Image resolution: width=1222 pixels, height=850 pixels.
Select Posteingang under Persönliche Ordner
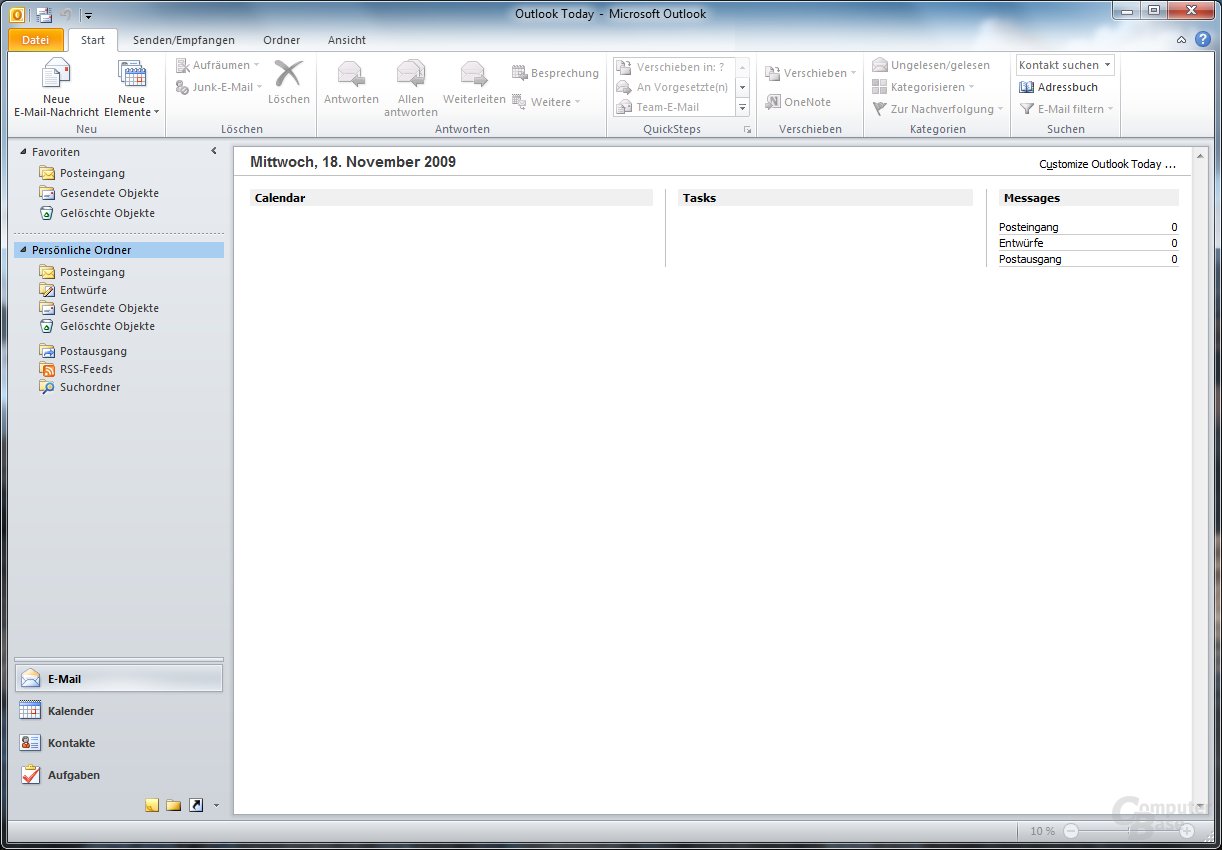coord(92,272)
